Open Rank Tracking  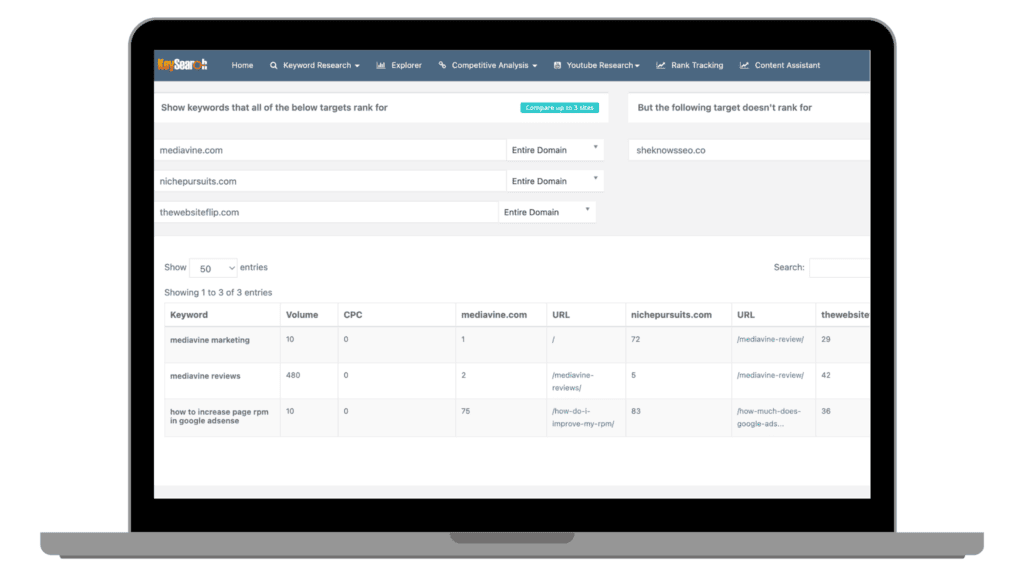coord(697,65)
